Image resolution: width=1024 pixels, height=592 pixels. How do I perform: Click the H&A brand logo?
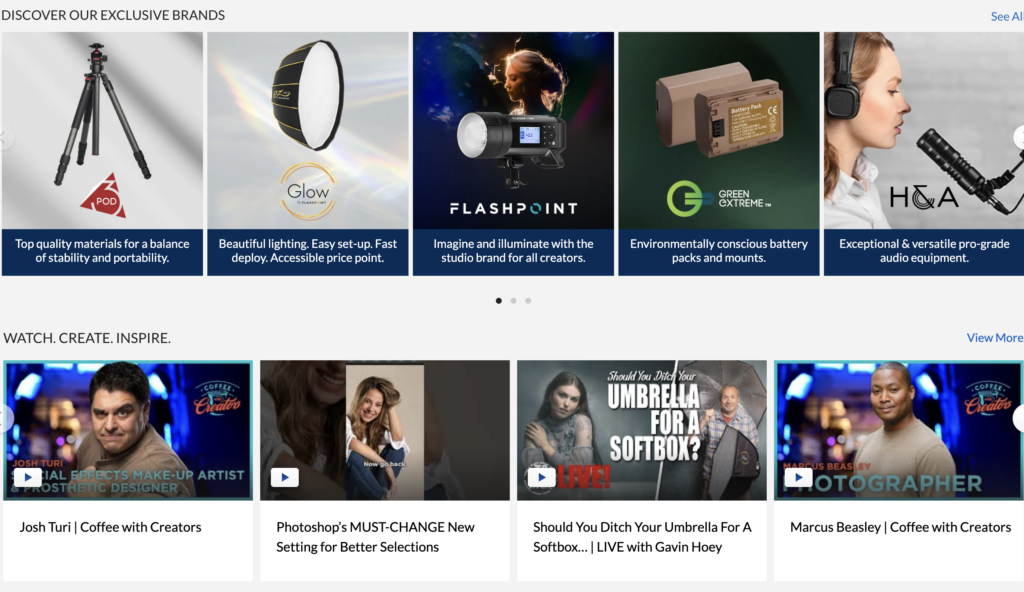[x=923, y=197]
